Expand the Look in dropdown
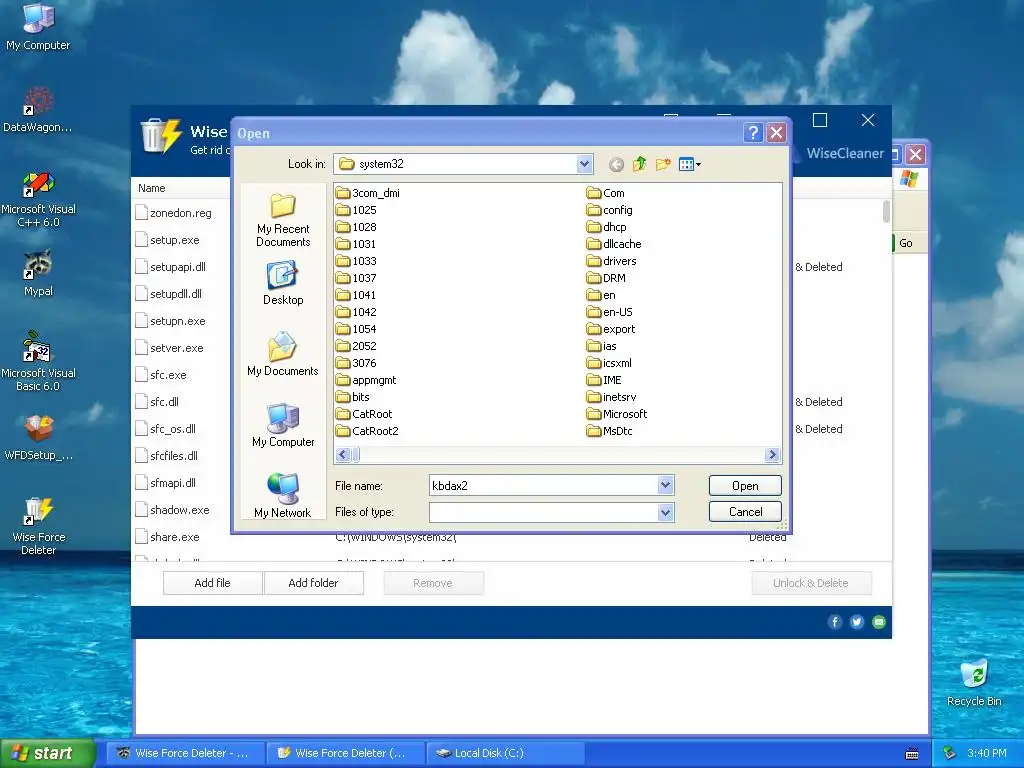 (x=584, y=164)
